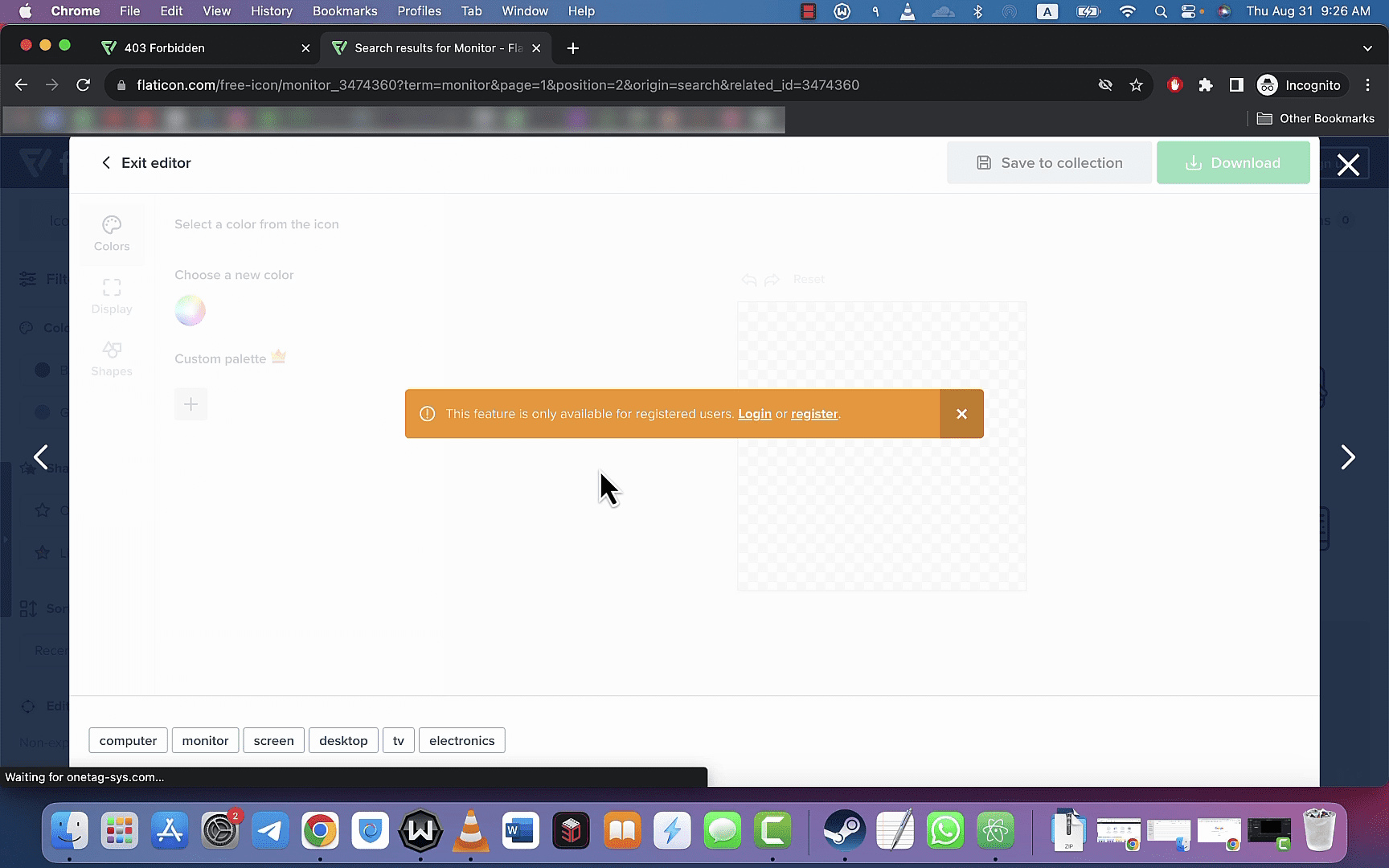Screen dimensions: 1389x868
Task: Go to the next icon with right chevron
Action: pos(1348,457)
